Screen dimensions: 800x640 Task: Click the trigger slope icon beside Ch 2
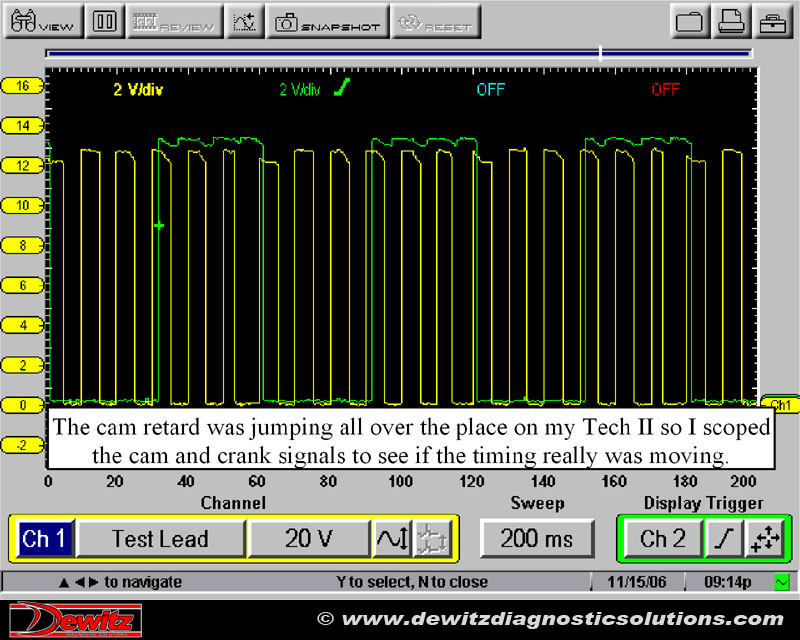pos(722,538)
